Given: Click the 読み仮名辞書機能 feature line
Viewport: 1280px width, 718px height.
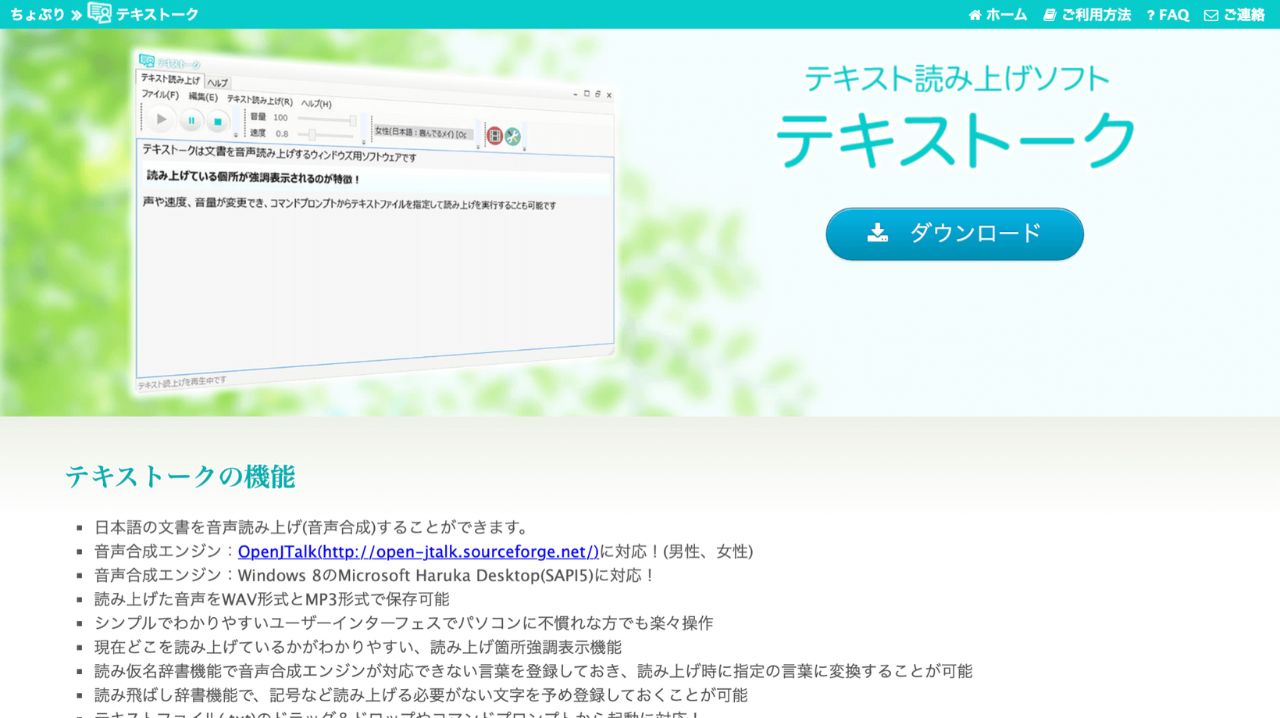Looking at the screenshot, I should [x=534, y=671].
